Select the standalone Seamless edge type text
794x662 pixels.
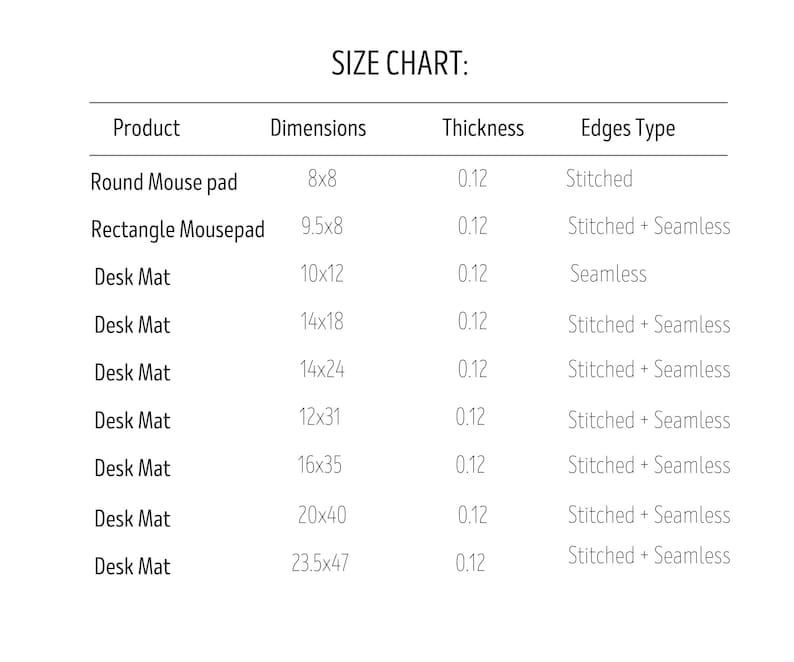point(609,274)
